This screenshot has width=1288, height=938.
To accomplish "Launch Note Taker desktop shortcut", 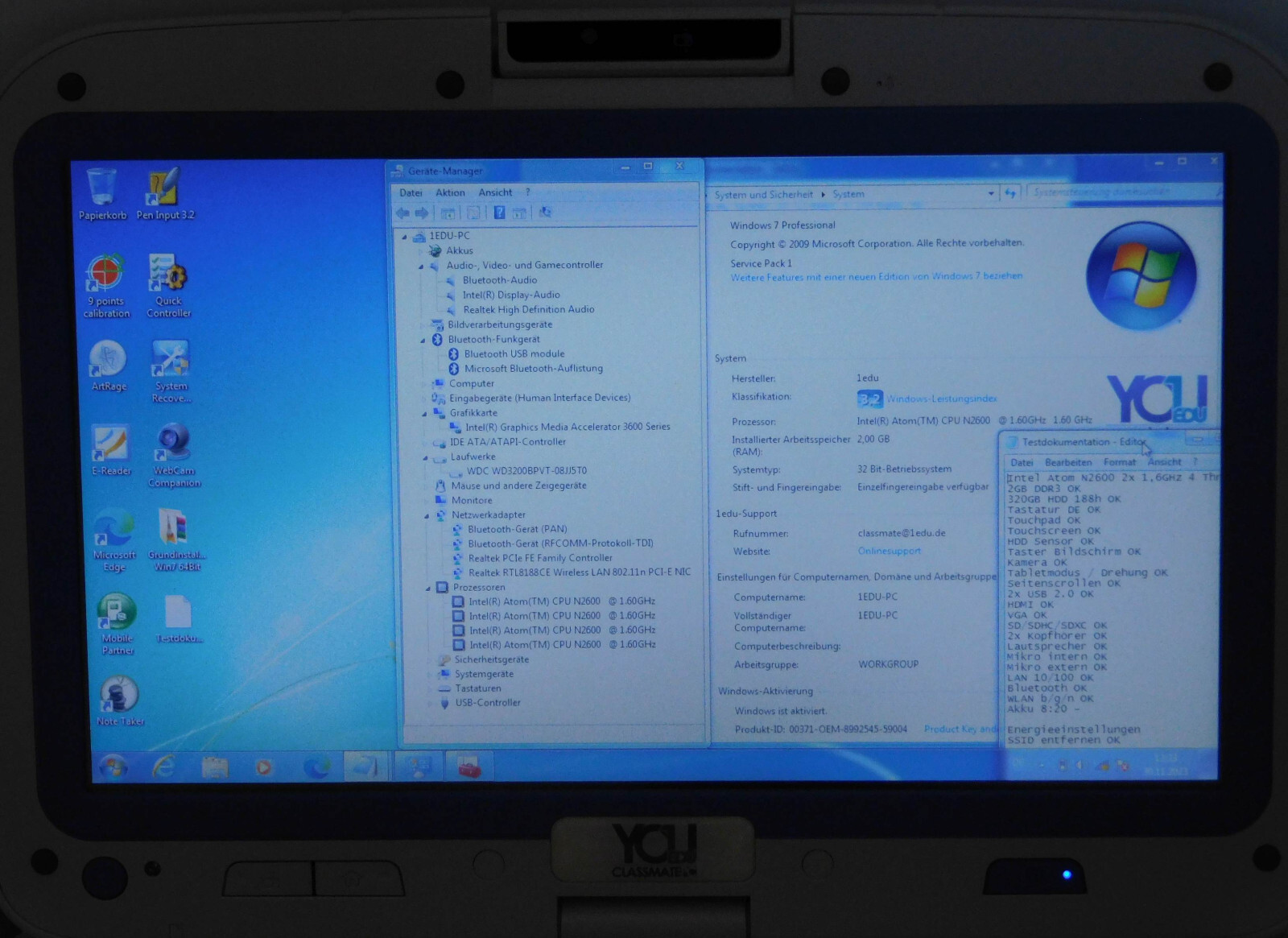I will click(120, 701).
